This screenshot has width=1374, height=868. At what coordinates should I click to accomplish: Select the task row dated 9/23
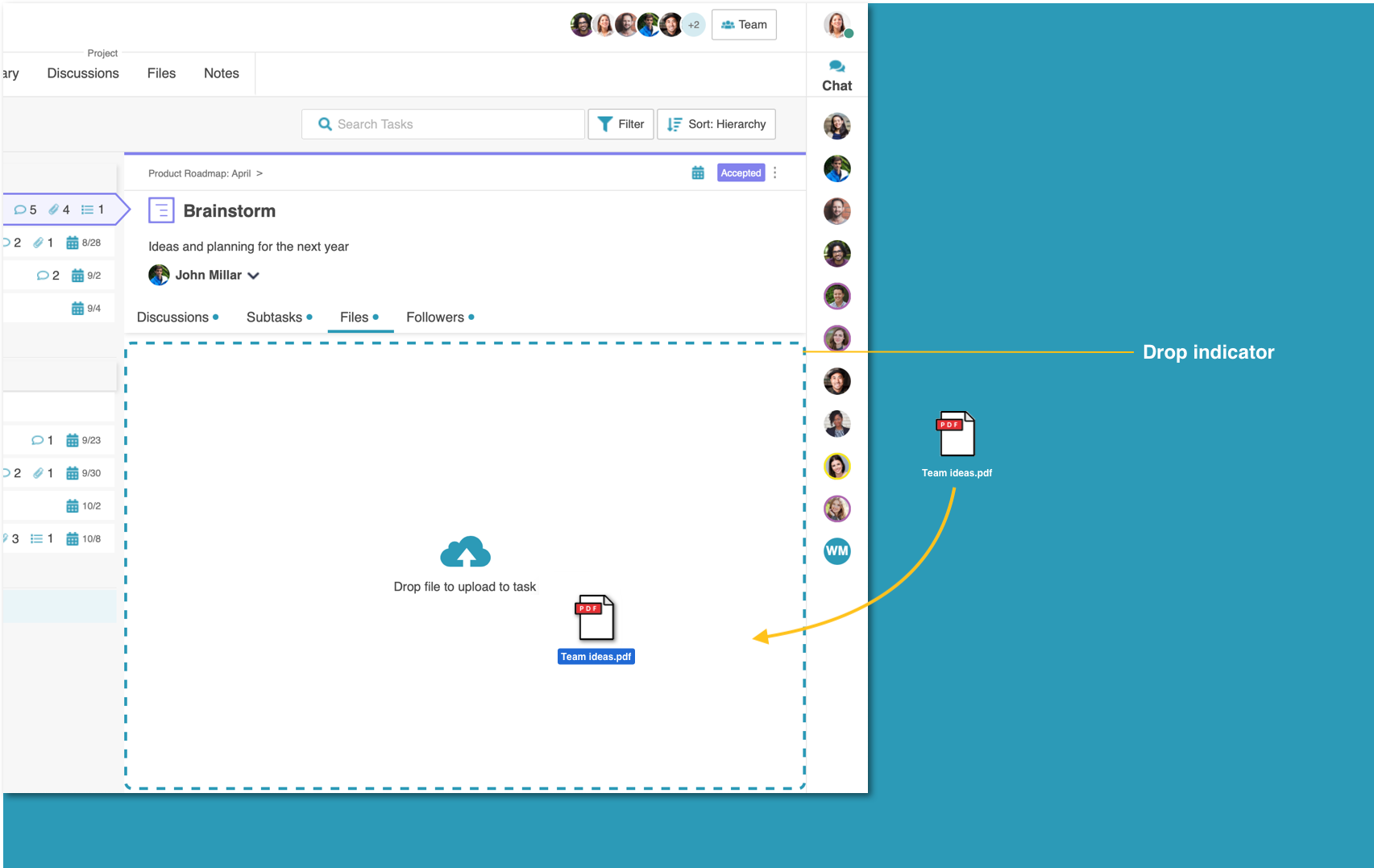60,440
